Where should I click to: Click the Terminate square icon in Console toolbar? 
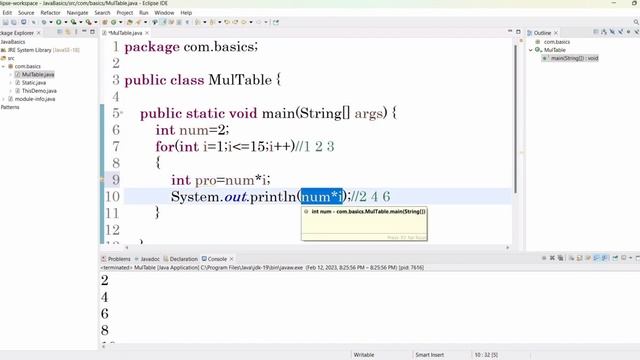coord(544,258)
